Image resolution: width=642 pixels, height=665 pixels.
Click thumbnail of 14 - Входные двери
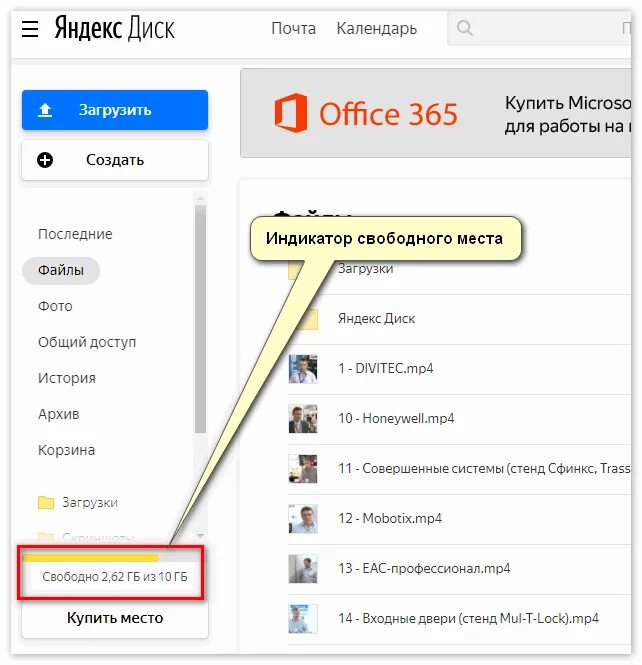[303, 619]
